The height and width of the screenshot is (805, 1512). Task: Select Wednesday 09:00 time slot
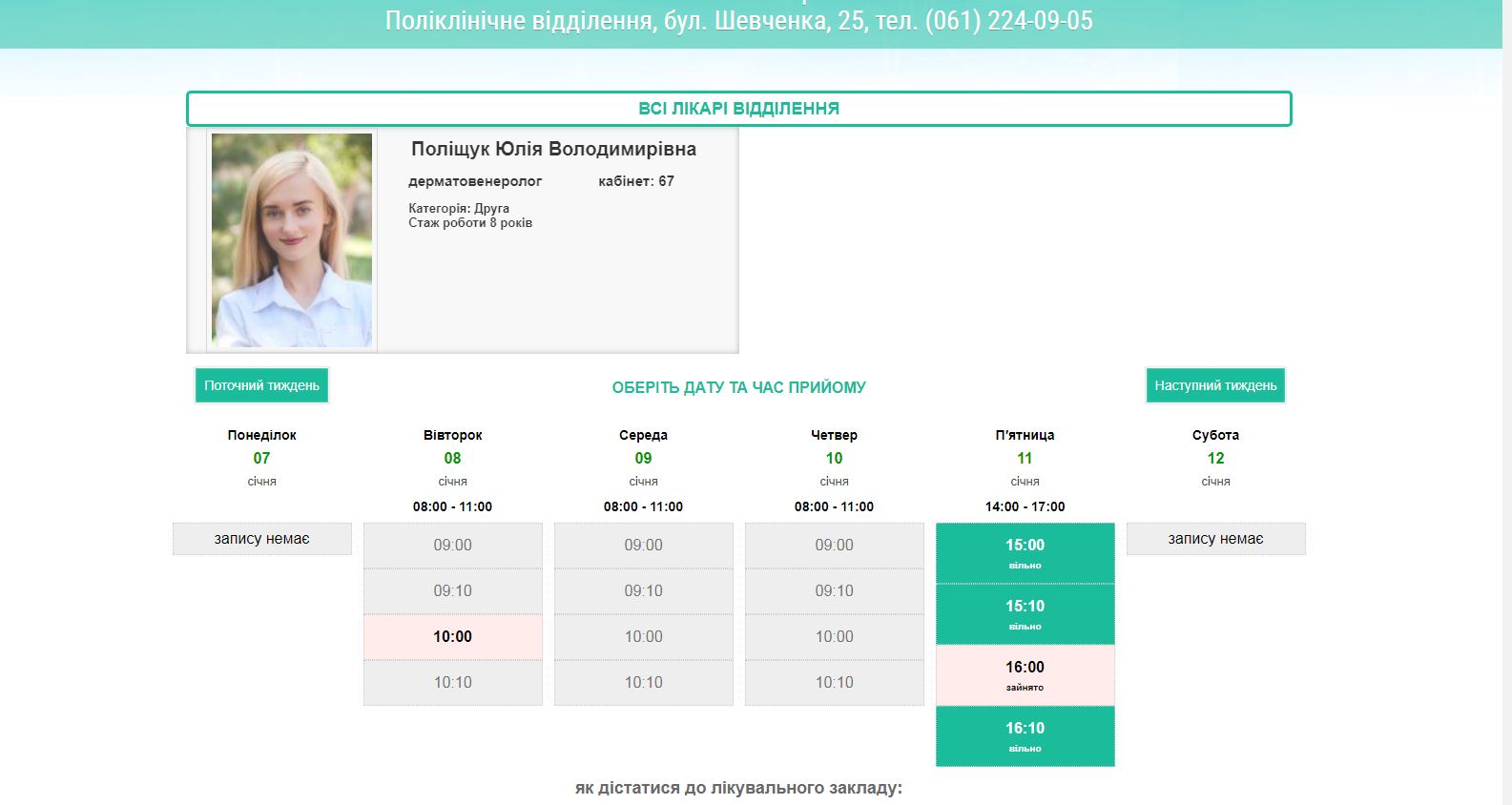pyautogui.click(x=643, y=546)
